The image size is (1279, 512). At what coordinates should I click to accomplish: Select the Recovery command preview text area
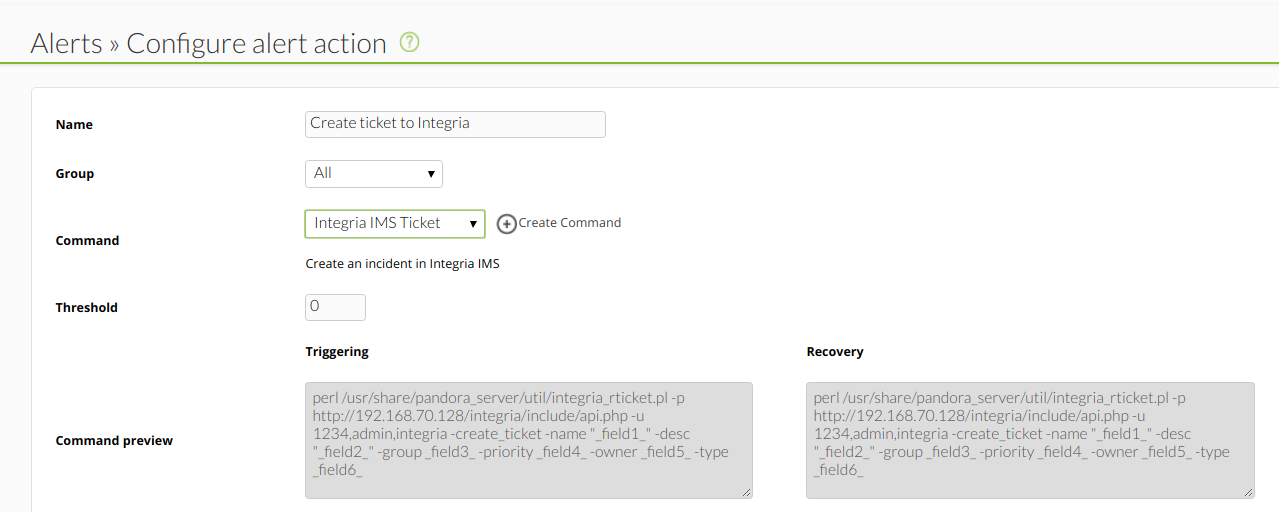tap(1030, 440)
